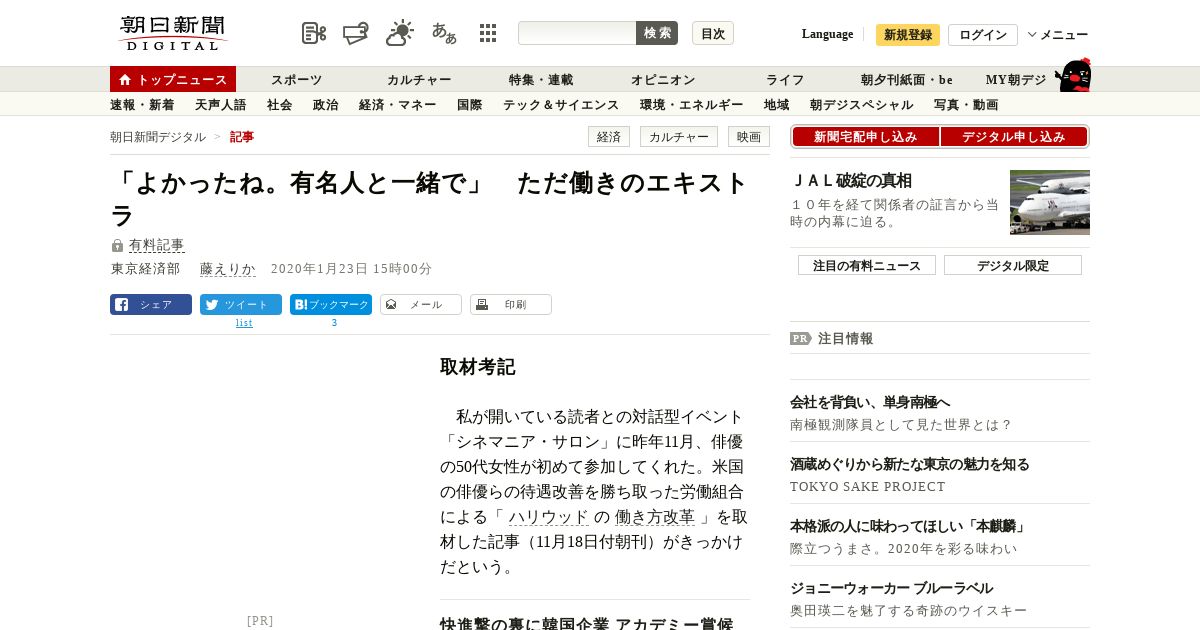Click 朝日新聞デジタル breadcrumb link
The image size is (1200, 630).
click(x=158, y=137)
